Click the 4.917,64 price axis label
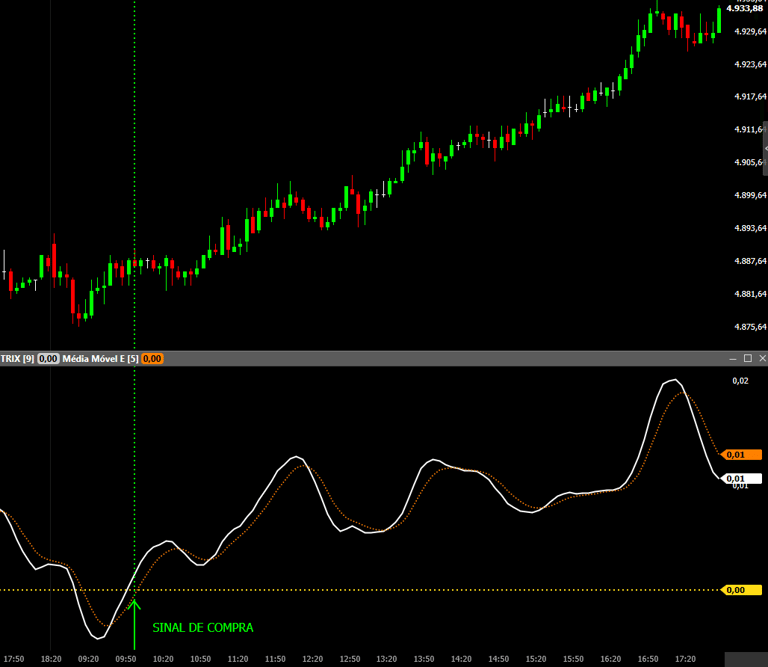 coord(750,96)
